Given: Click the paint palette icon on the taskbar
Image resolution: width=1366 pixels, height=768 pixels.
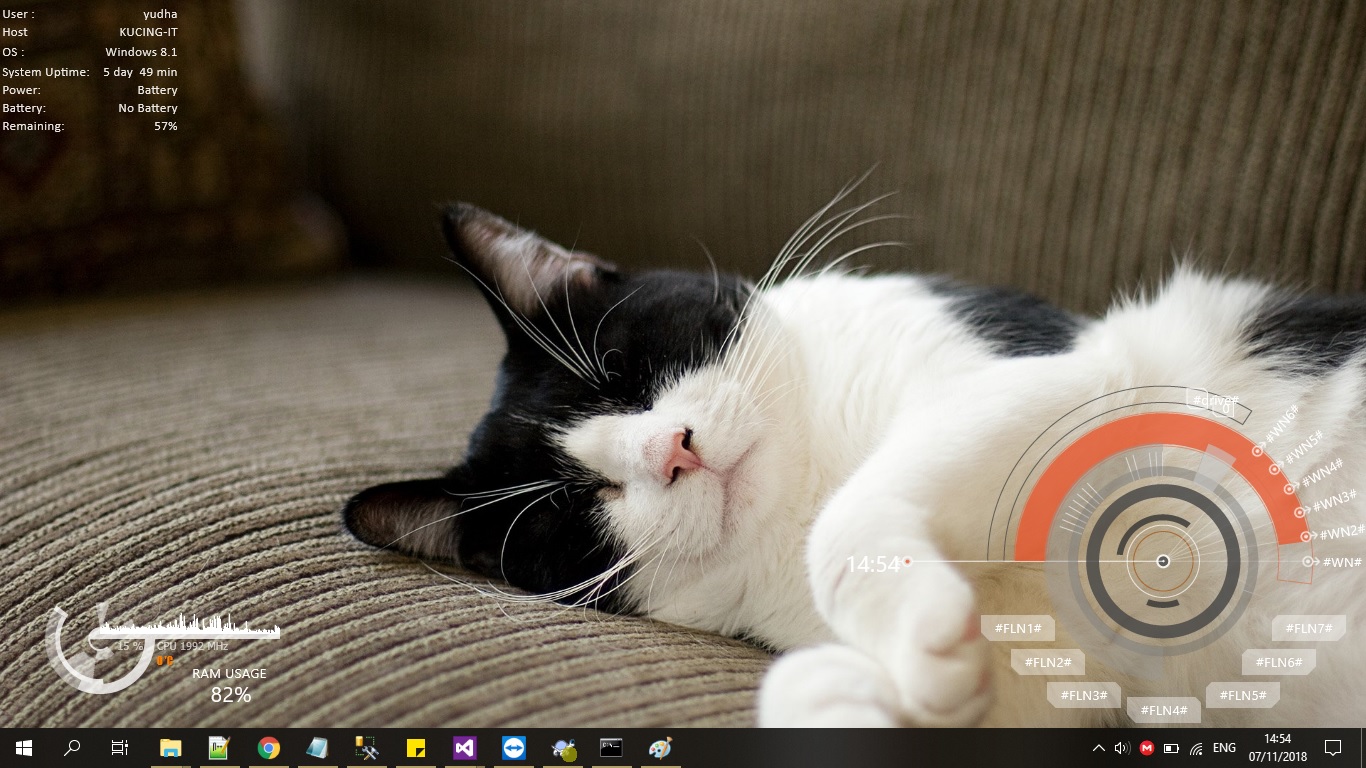Looking at the screenshot, I should [660, 747].
